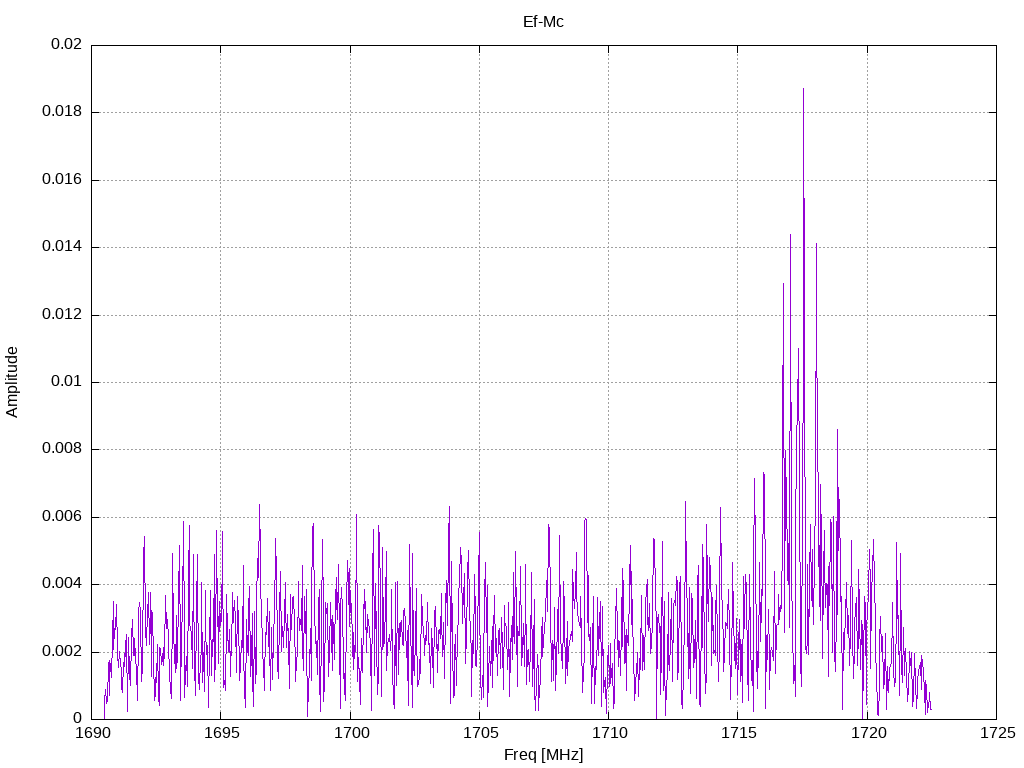The image size is (1024, 768).
Task: Click the x-axis tick label 1695
Action: coord(221,733)
